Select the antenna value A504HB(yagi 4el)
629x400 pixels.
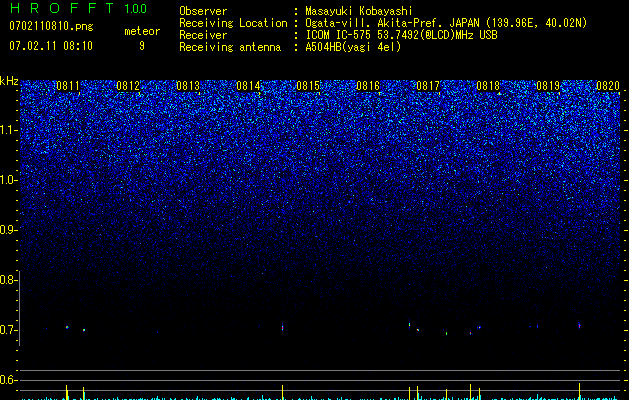[353, 47]
